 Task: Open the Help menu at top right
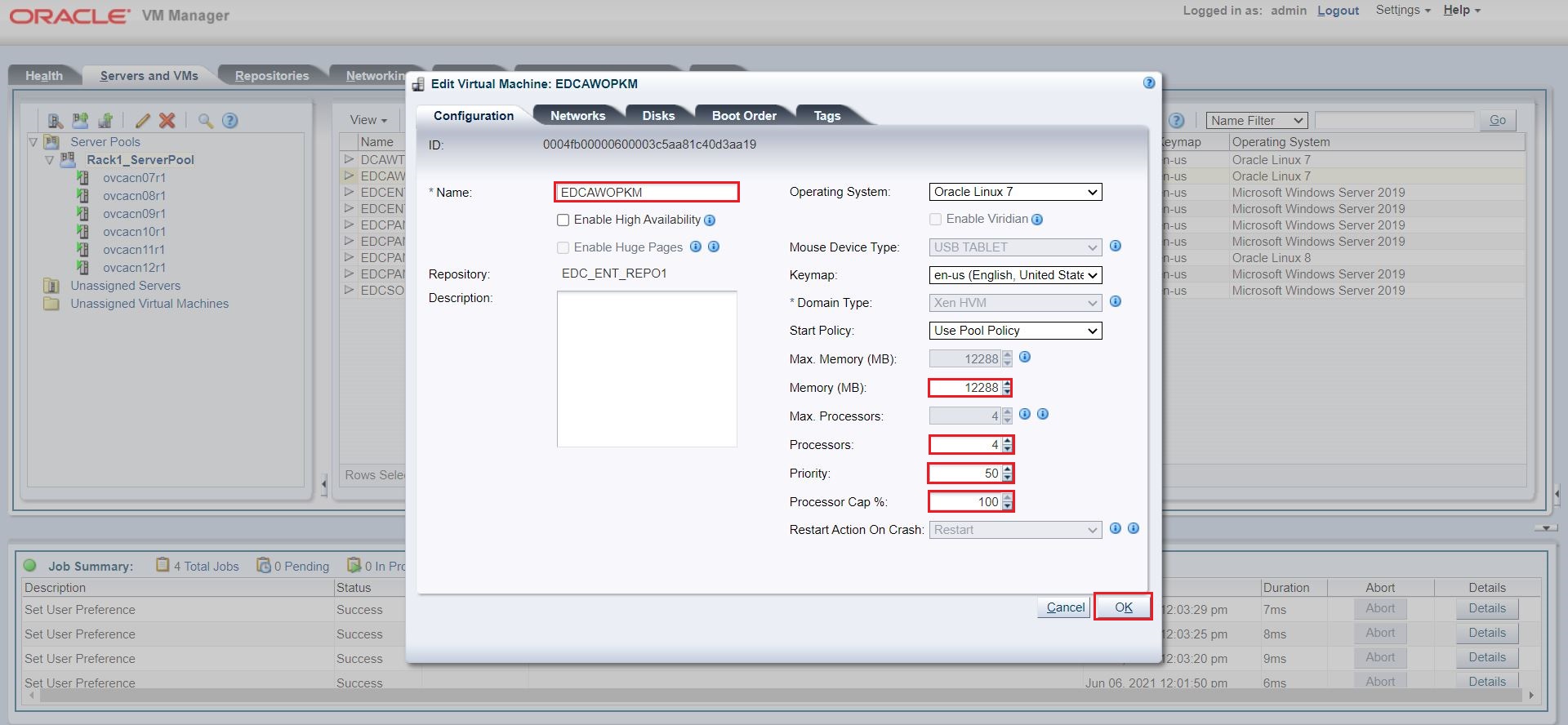pyautogui.click(x=1462, y=10)
